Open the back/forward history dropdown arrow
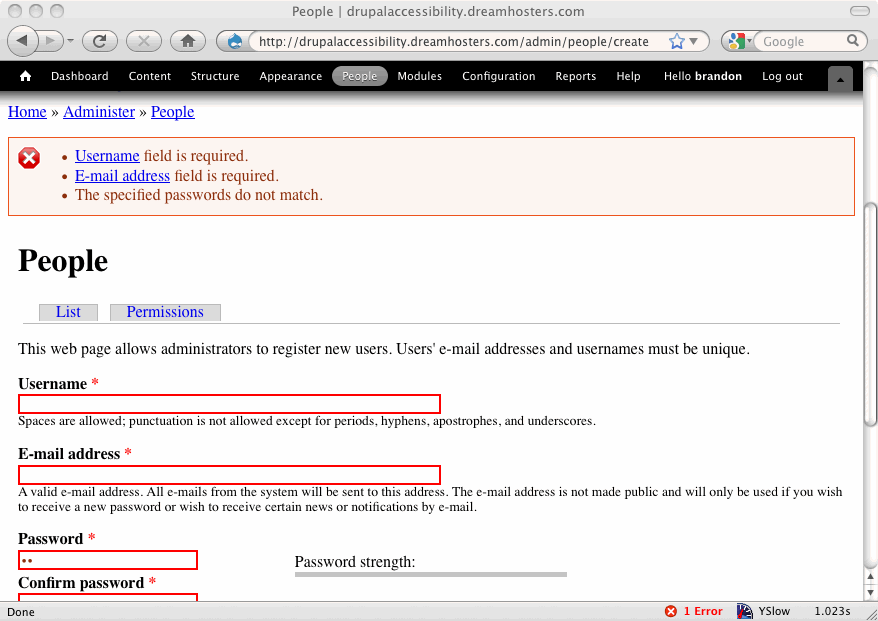This screenshot has height=621, width=878. pyautogui.click(x=70, y=41)
